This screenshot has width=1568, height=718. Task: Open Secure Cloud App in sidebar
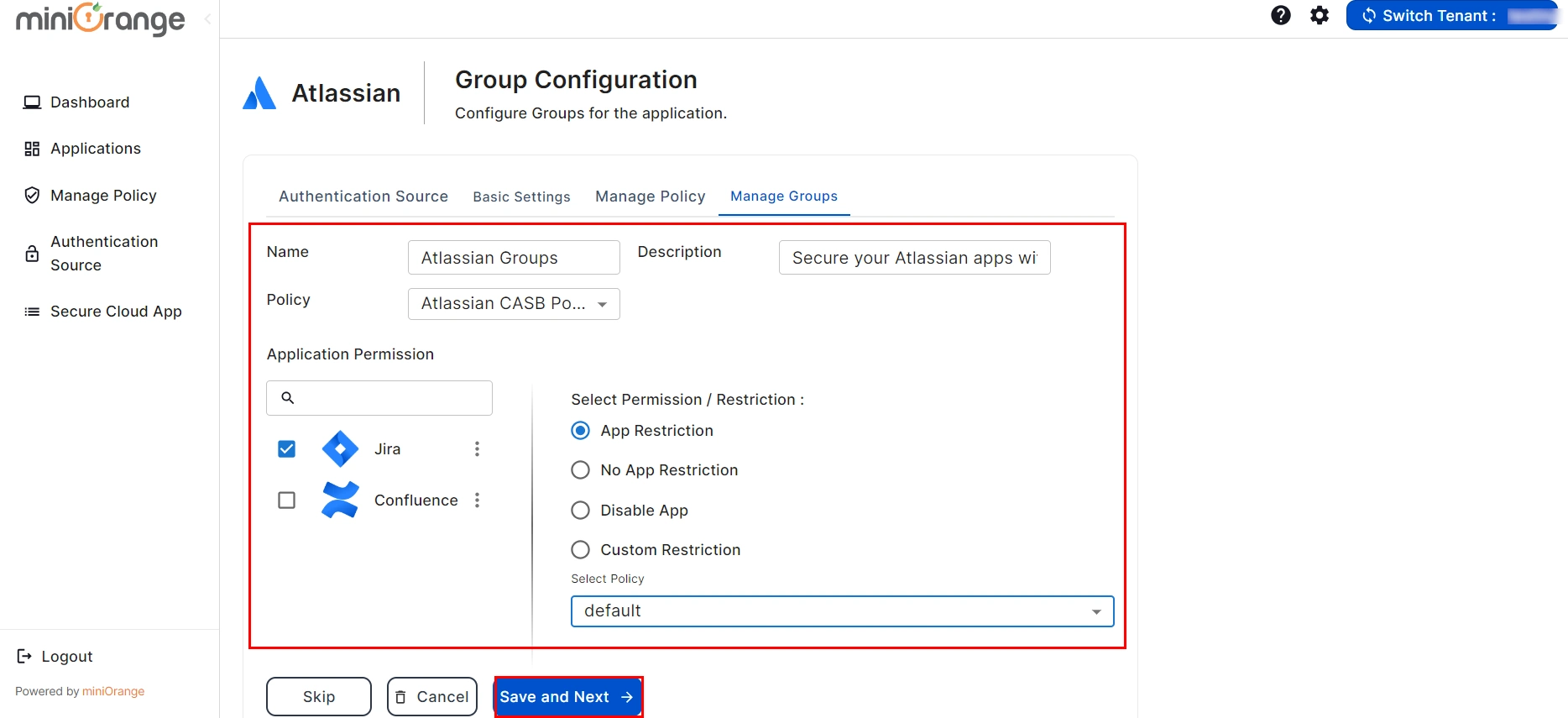click(116, 312)
